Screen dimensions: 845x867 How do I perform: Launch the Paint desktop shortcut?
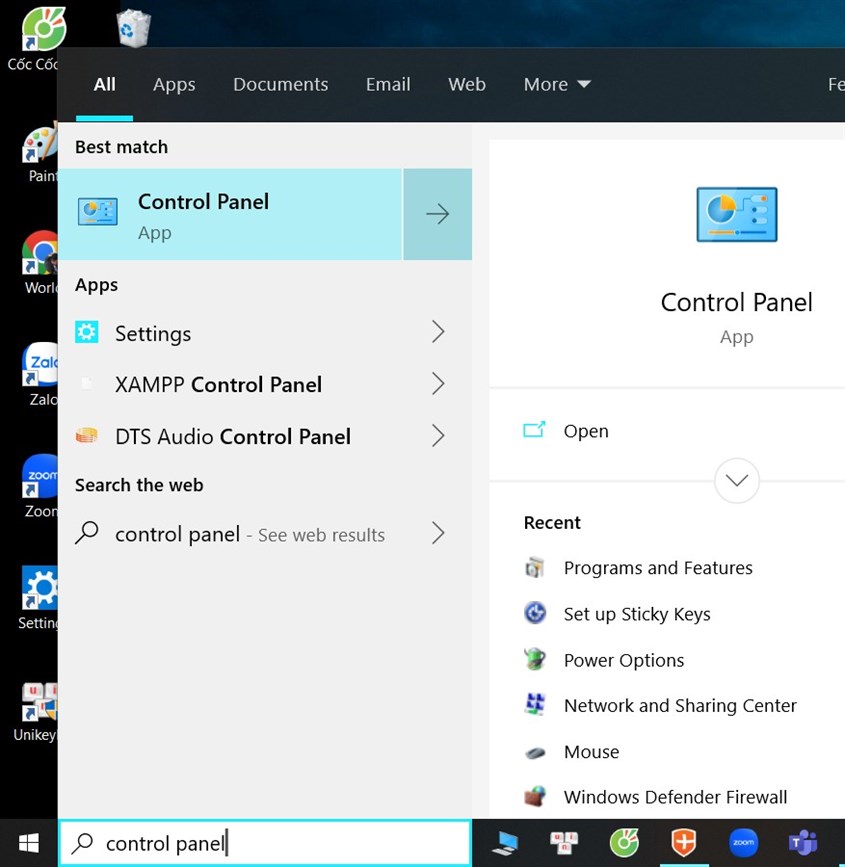click(40, 153)
